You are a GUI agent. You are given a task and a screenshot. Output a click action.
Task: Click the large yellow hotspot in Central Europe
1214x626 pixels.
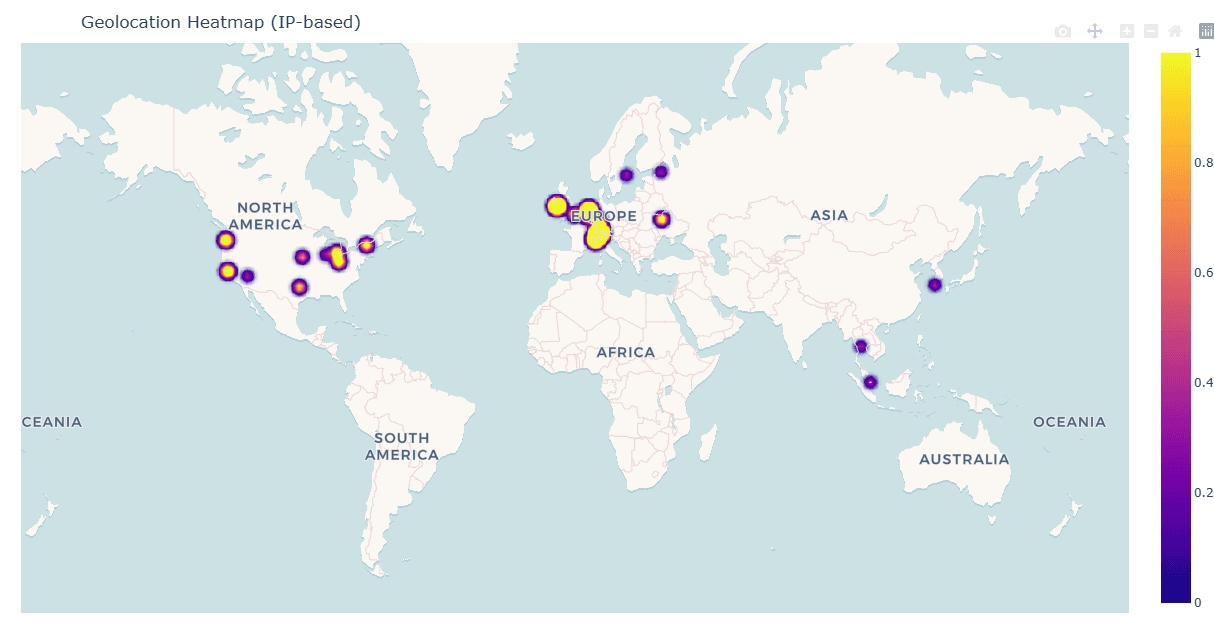597,233
